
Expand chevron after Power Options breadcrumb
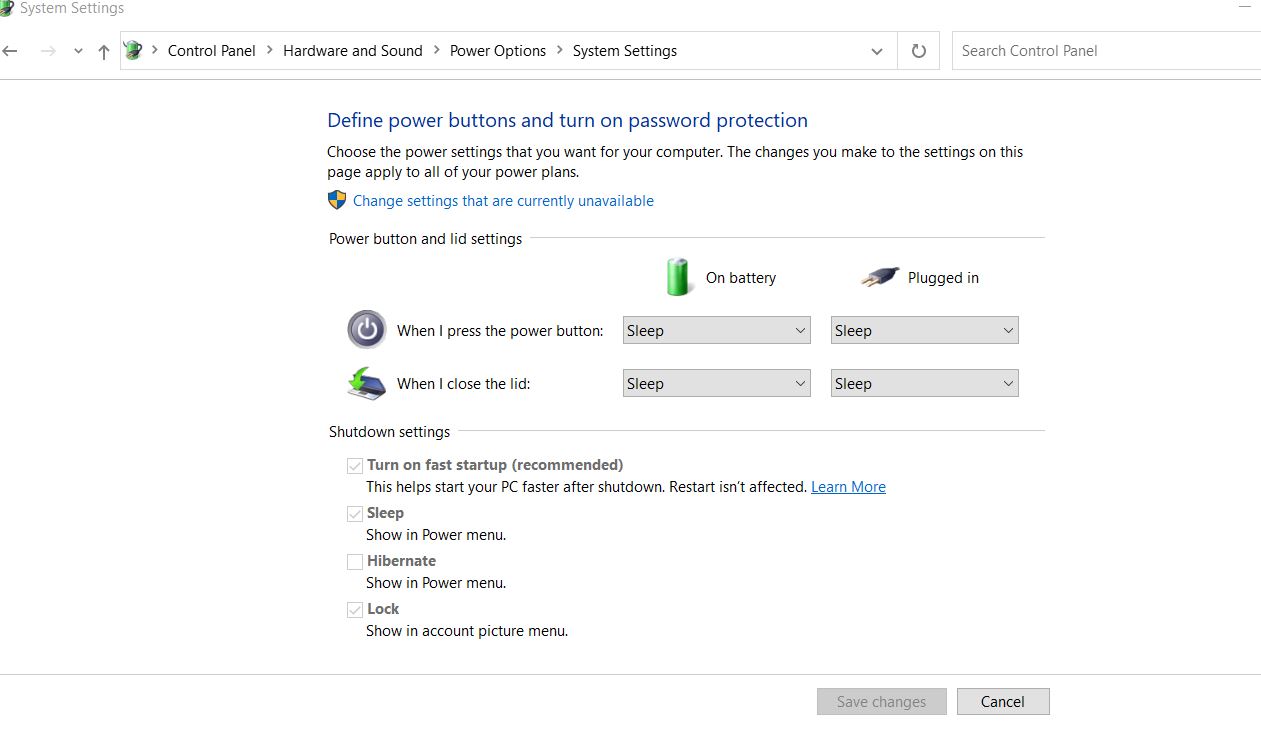(x=560, y=51)
